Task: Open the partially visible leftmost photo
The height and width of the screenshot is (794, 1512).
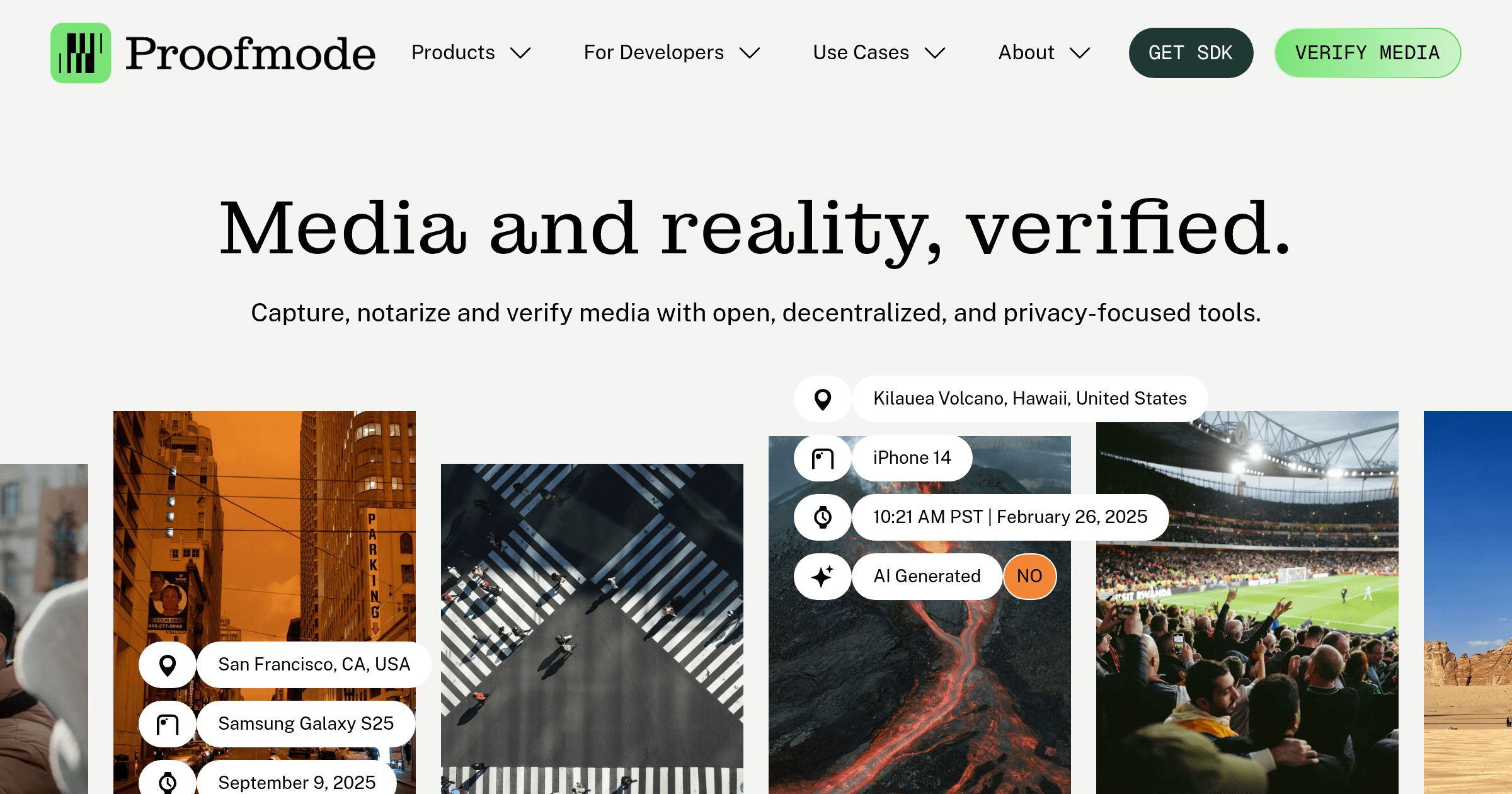Action: (x=44, y=629)
